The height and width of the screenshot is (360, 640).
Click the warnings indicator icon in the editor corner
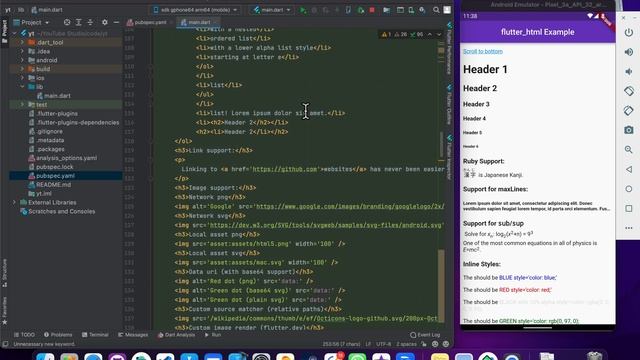pos(386,35)
